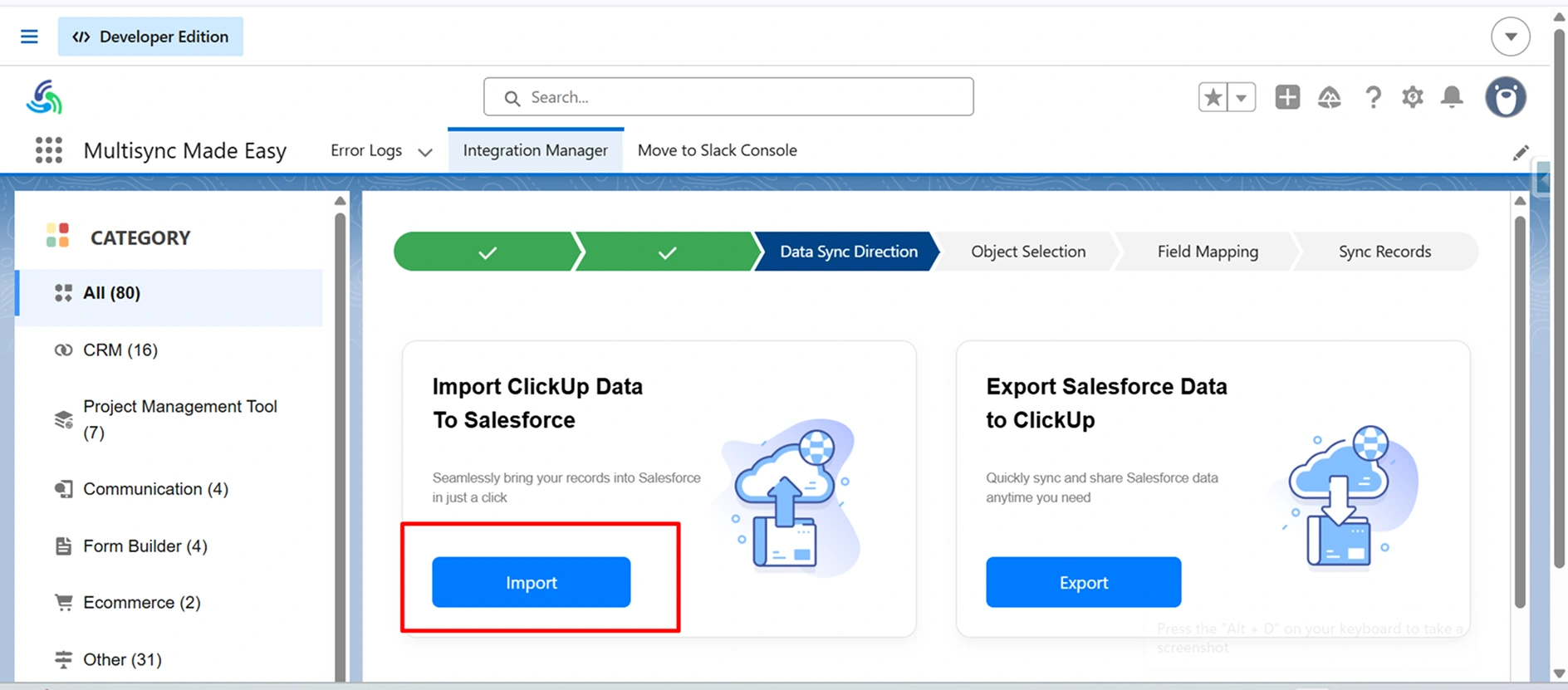Click the pencil edit navigation icon
This screenshot has width=1568, height=690.
tap(1520, 153)
